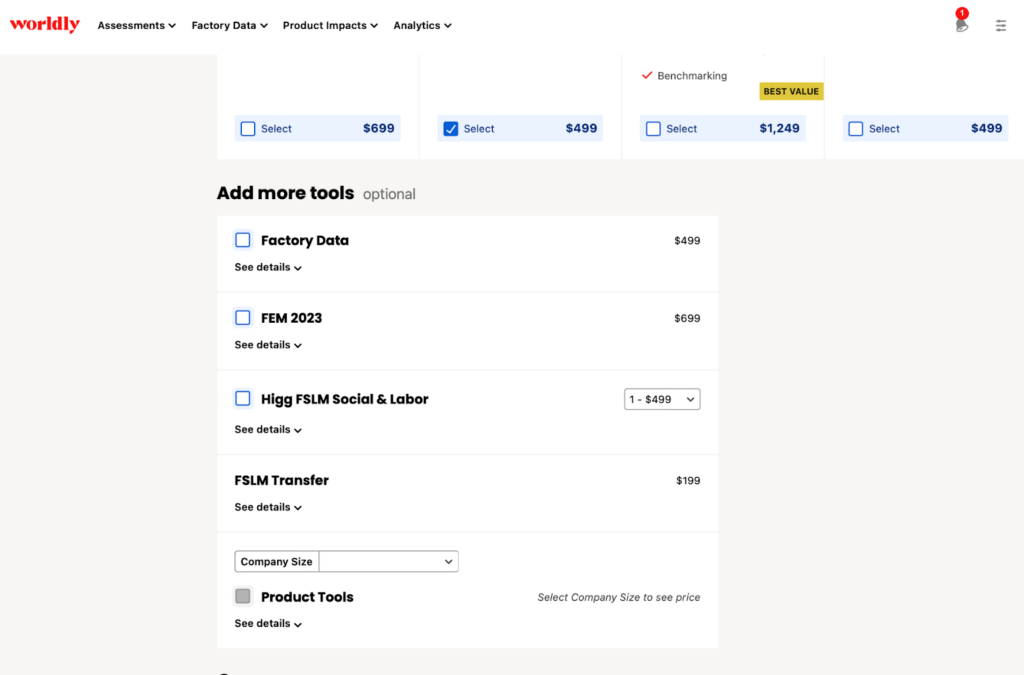Screen dimensions: 1024x675
Task: Enable the FEM 2023 add-on checkbox
Action: point(243,318)
